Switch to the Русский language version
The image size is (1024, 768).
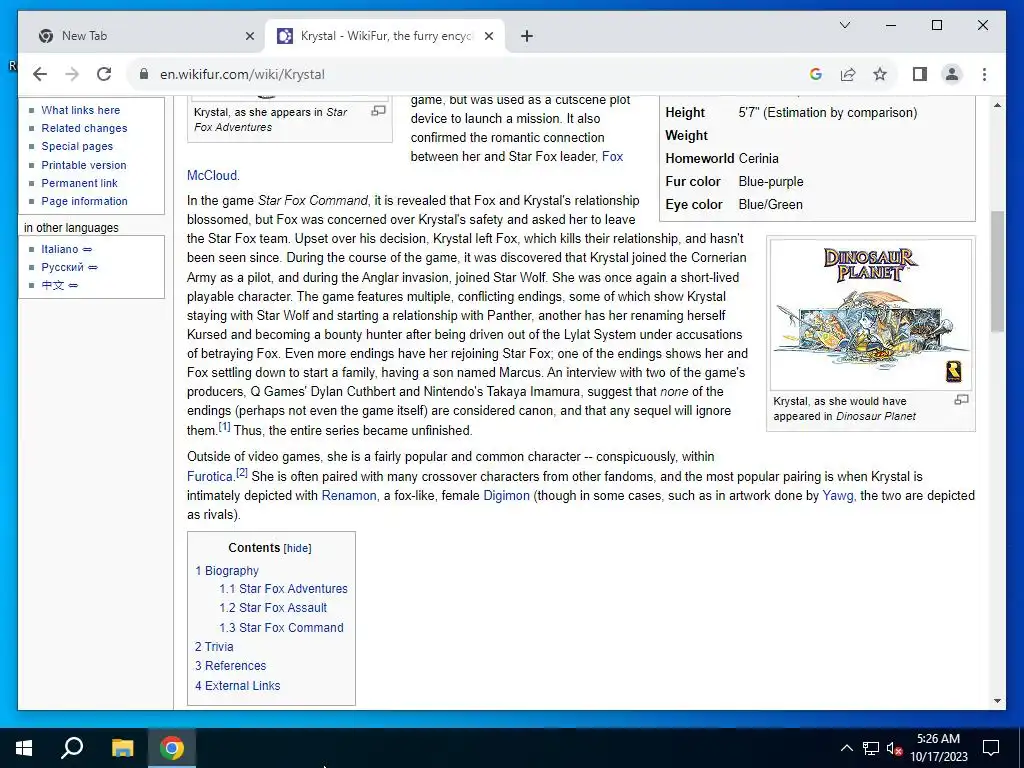[62, 267]
